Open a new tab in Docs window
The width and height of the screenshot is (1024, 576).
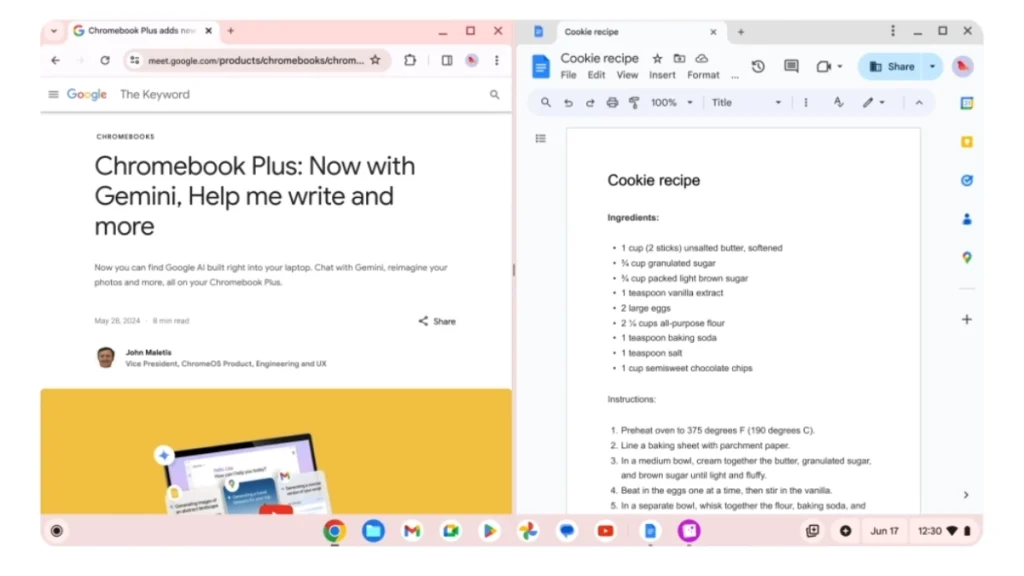(741, 32)
